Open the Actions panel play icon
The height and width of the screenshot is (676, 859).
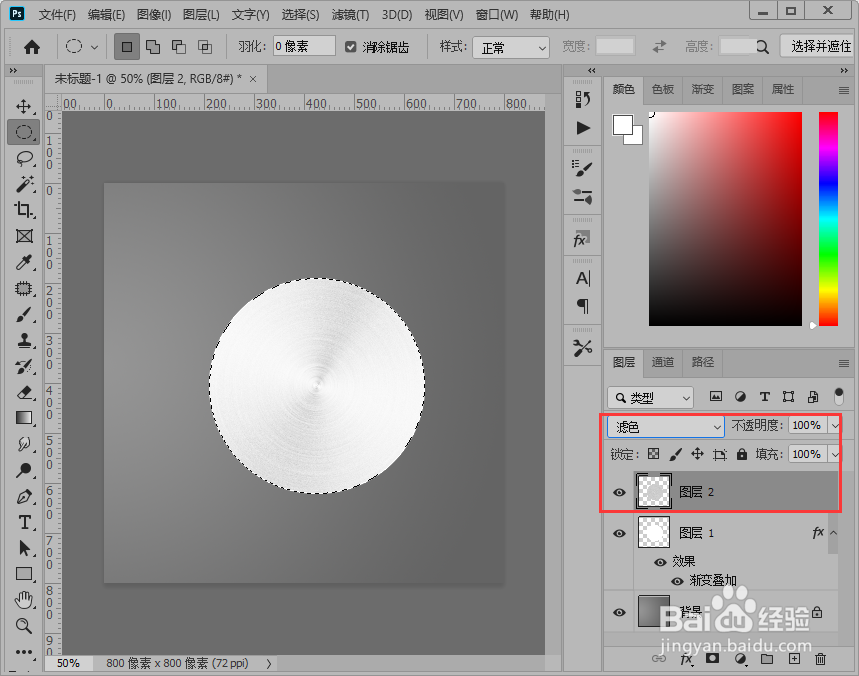coord(583,128)
